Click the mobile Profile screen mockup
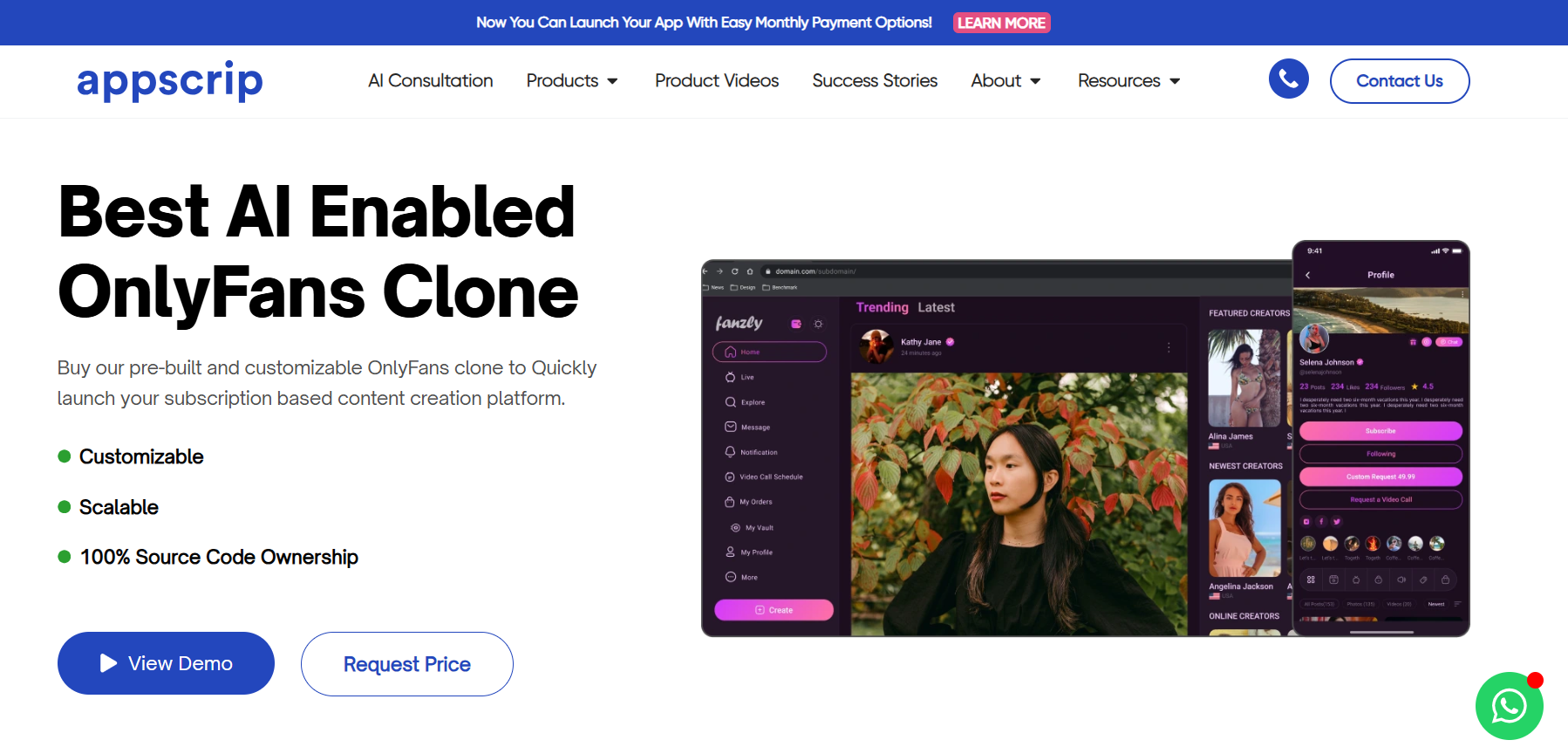Image resolution: width=1568 pixels, height=747 pixels. pos(1381,438)
